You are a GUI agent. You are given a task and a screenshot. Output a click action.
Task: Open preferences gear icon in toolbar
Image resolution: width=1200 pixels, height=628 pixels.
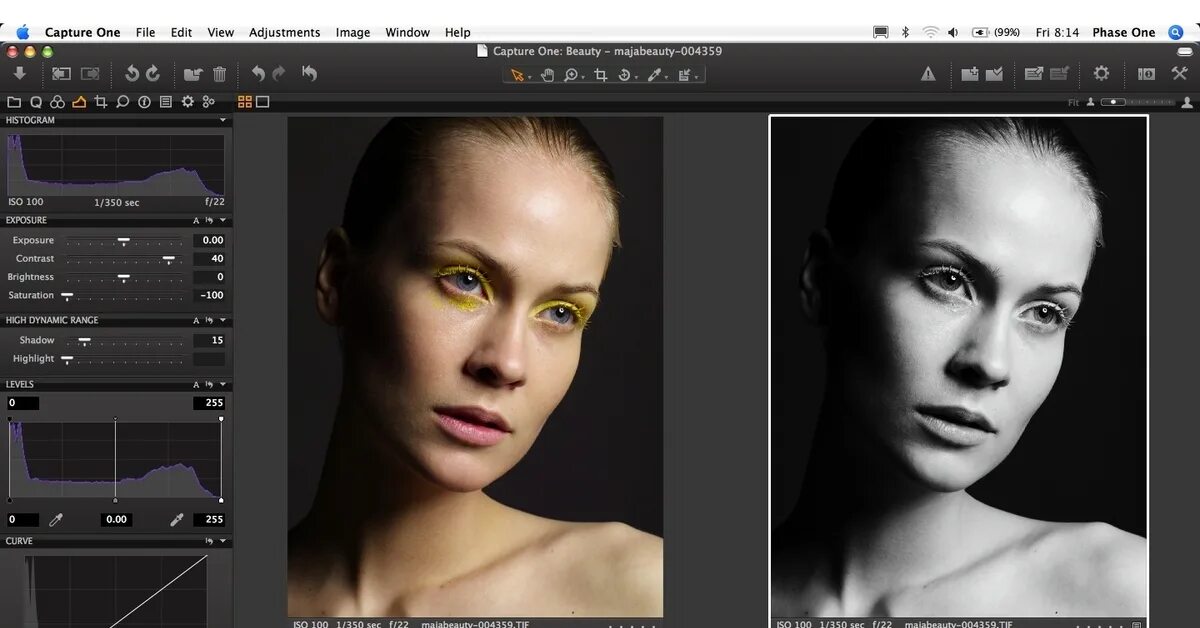click(1101, 74)
